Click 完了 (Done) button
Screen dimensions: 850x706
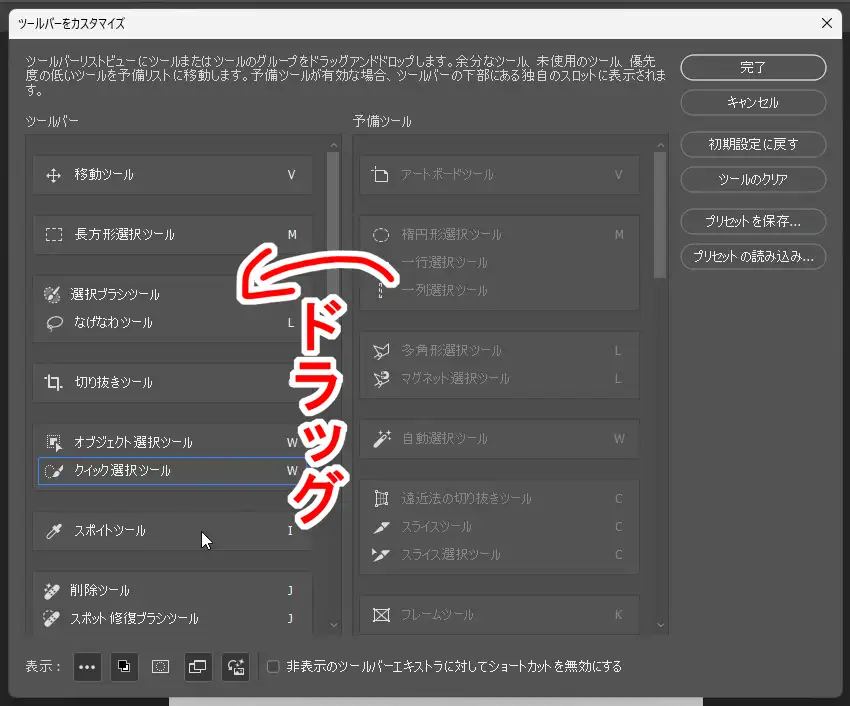pyautogui.click(x=753, y=67)
